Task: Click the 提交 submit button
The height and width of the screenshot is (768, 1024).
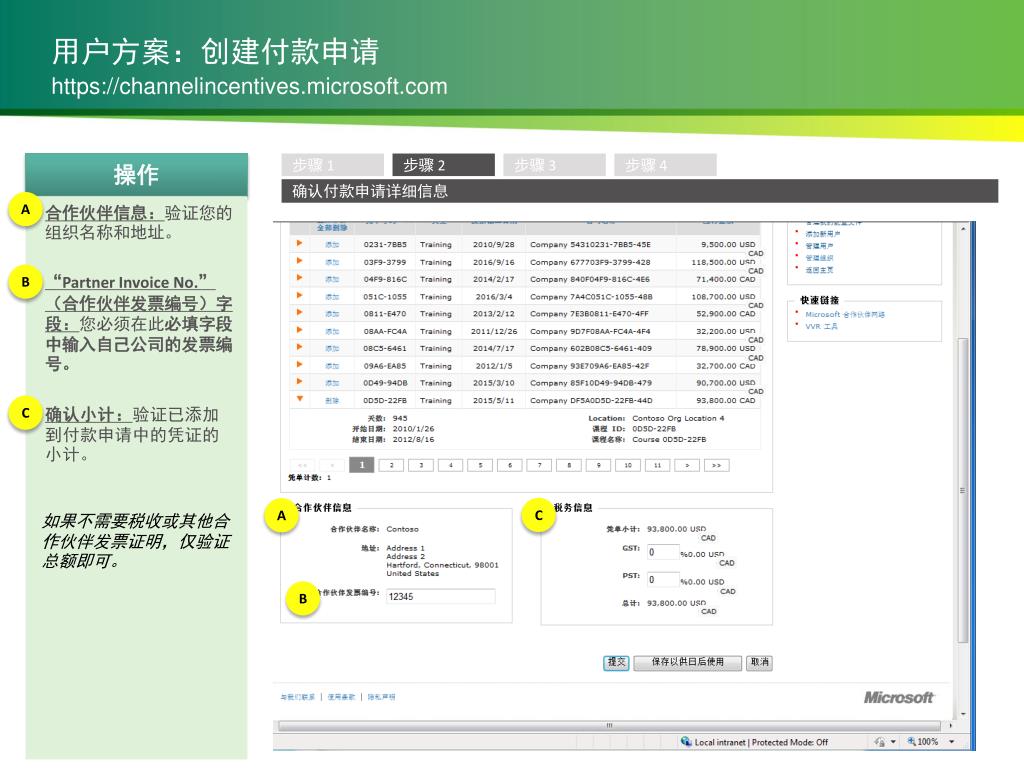Action: (x=616, y=662)
